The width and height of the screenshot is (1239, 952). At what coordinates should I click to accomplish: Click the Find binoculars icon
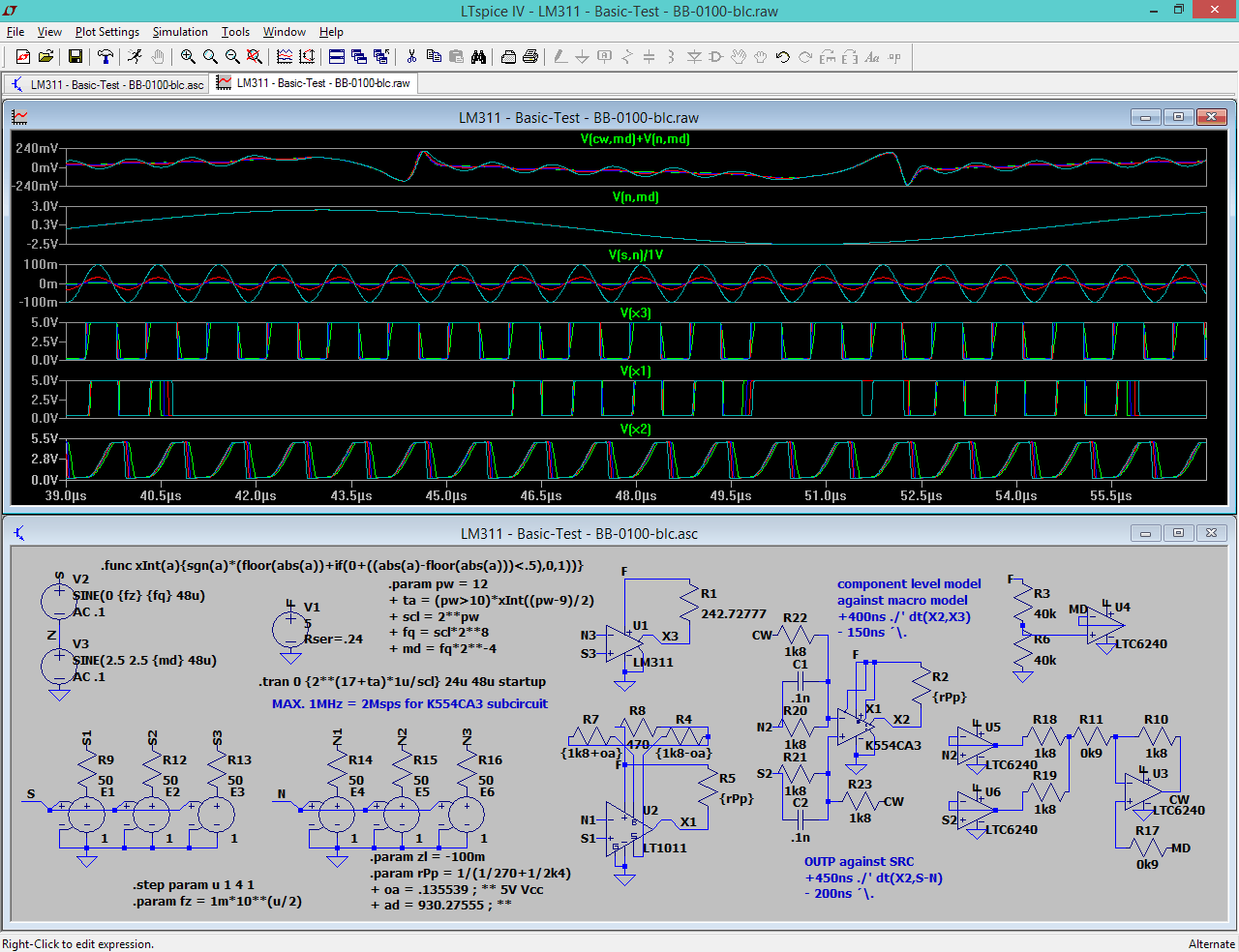(478, 57)
